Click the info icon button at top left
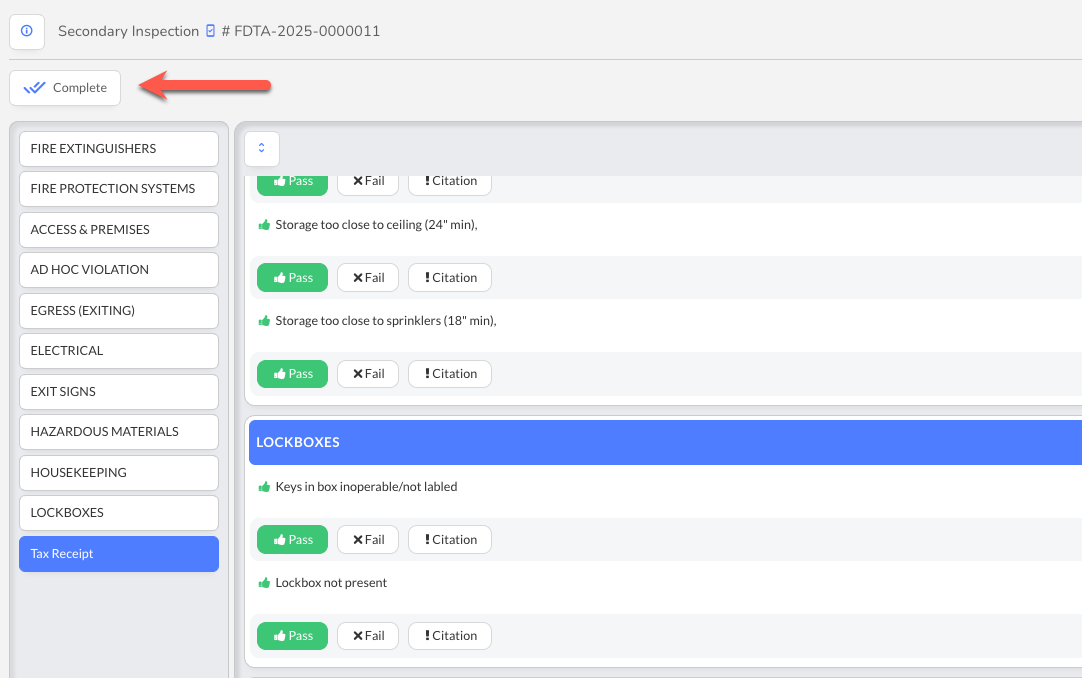The image size is (1082, 678). click(27, 31)
